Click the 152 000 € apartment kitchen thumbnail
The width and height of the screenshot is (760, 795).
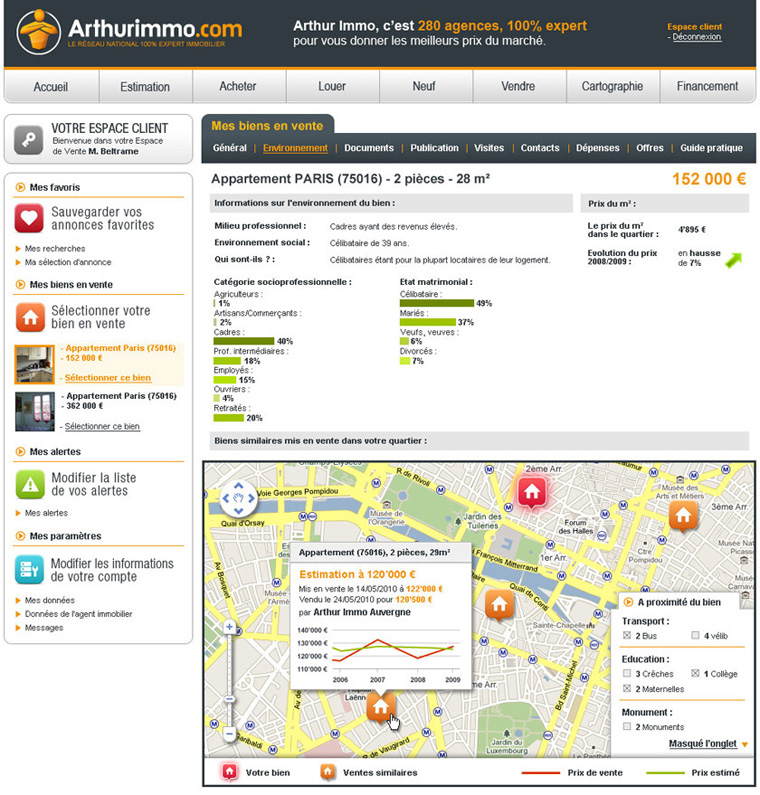click(34, 365)
